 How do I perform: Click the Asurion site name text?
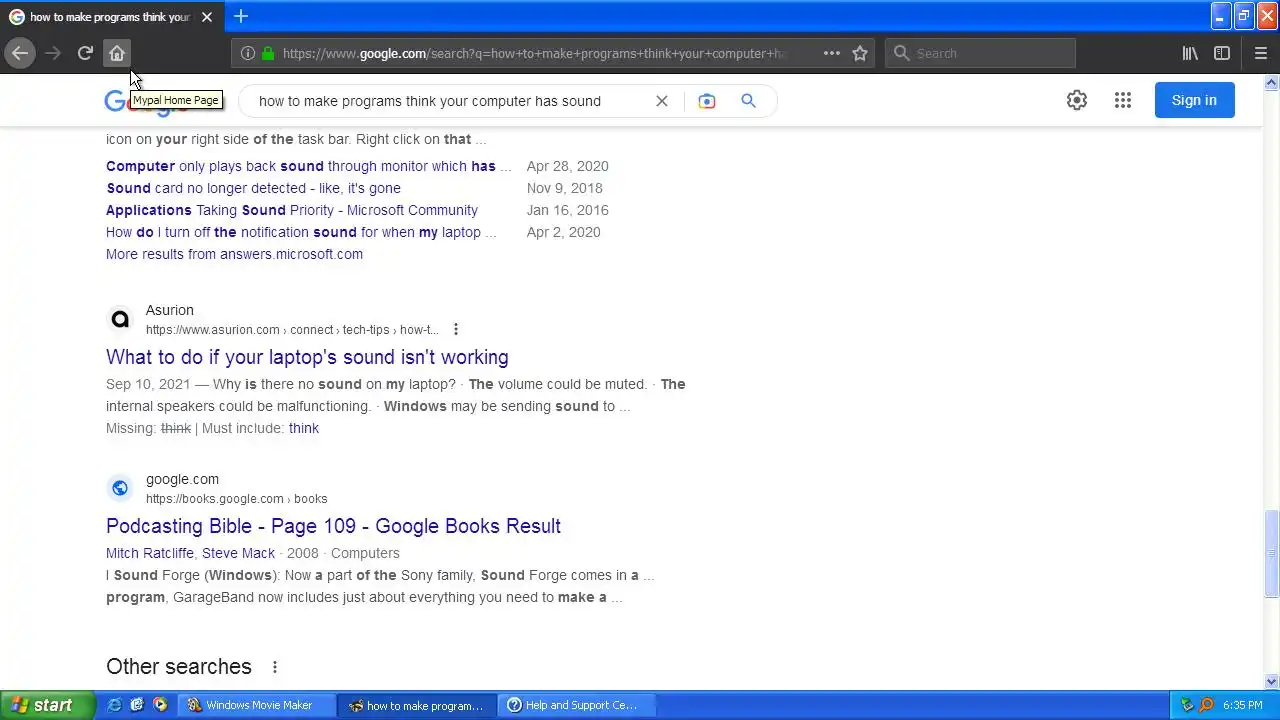coord(170,310)
